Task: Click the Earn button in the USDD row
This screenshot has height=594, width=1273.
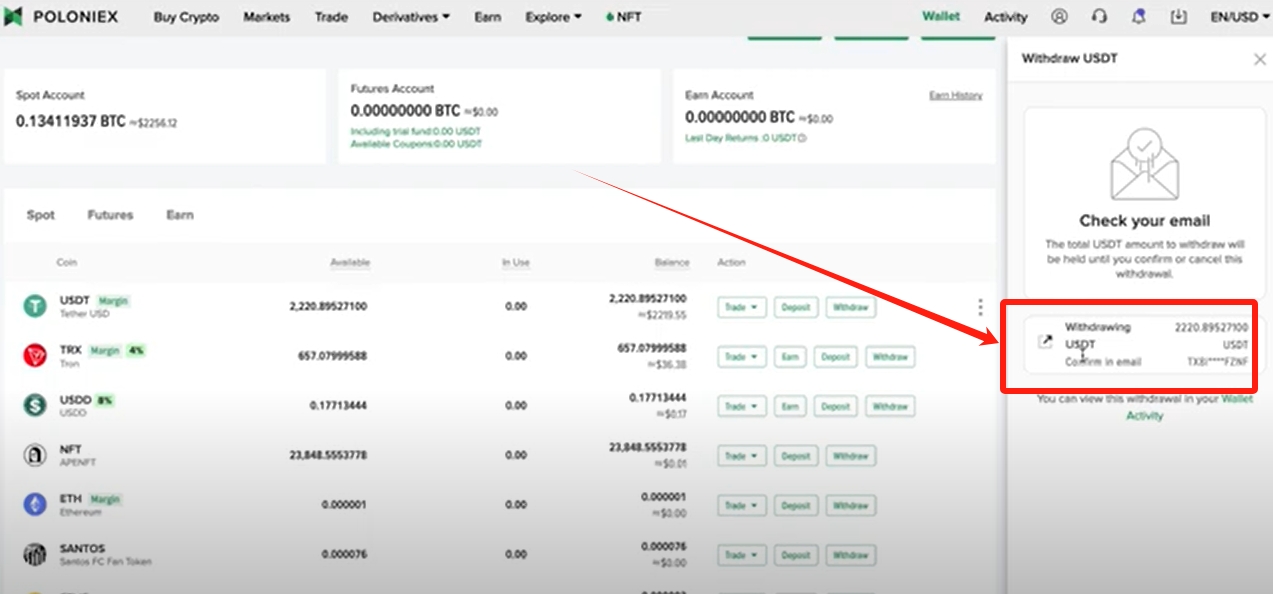Action: pos(790,406)
